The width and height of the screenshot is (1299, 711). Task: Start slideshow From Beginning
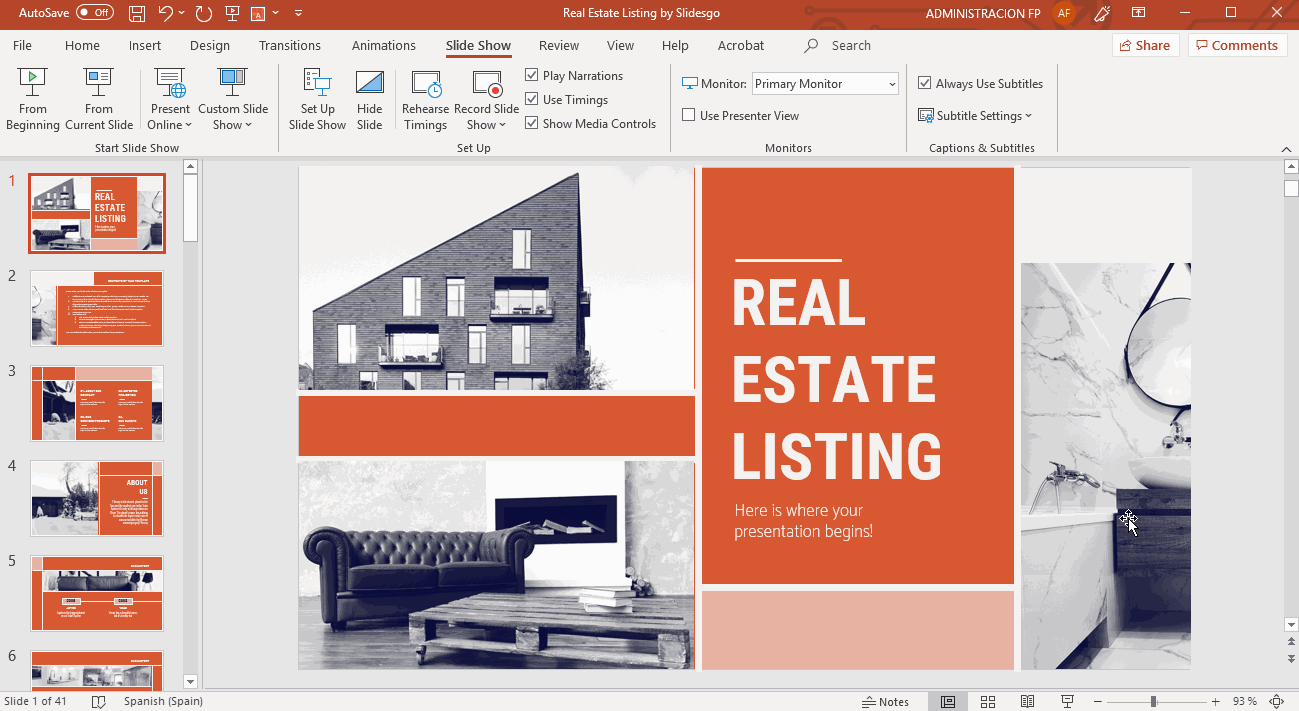pos(33,99)
